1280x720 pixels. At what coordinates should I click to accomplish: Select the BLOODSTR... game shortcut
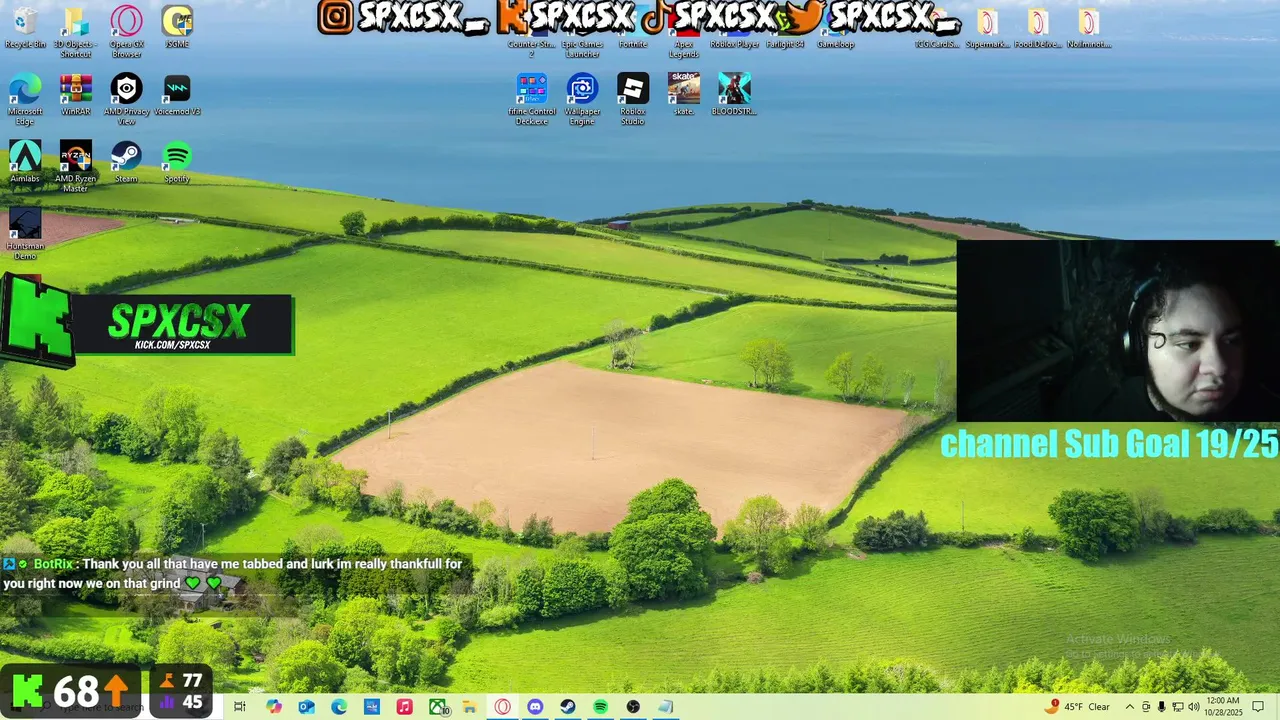coord(734,95)
